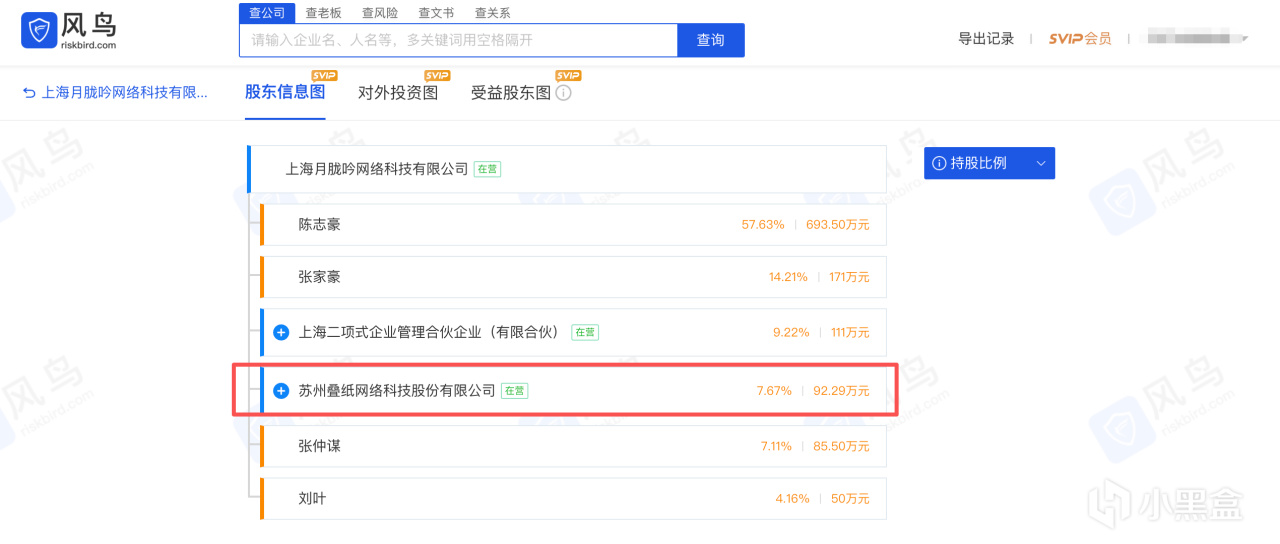The width and height of the screenshot is (1280, 544).
Task: Open the 对外投资图 tab
Action: [398, 93]
